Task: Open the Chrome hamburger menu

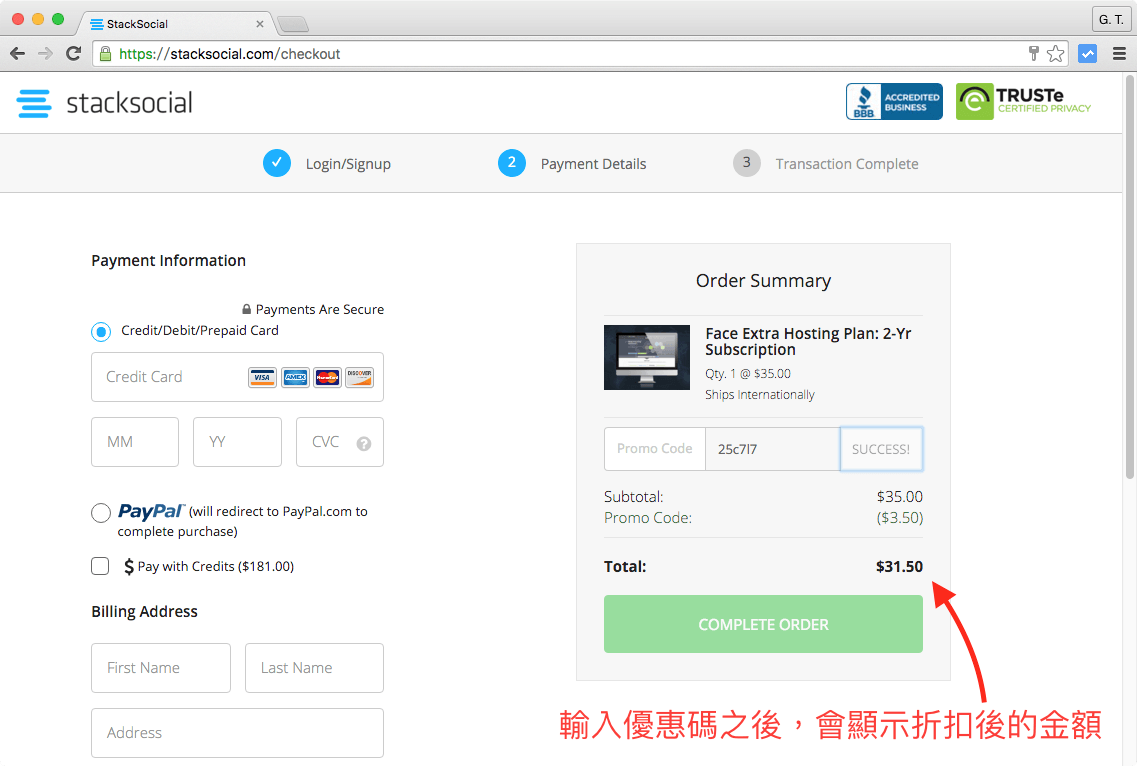Action: click(1119, 54)
